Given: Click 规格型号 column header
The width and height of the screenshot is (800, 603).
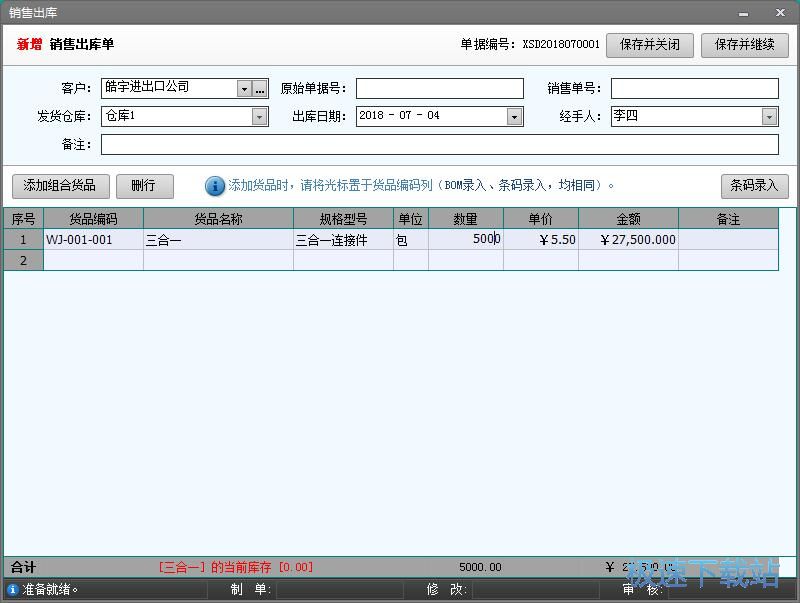Looking at the screenshot, I should [343, 219].
